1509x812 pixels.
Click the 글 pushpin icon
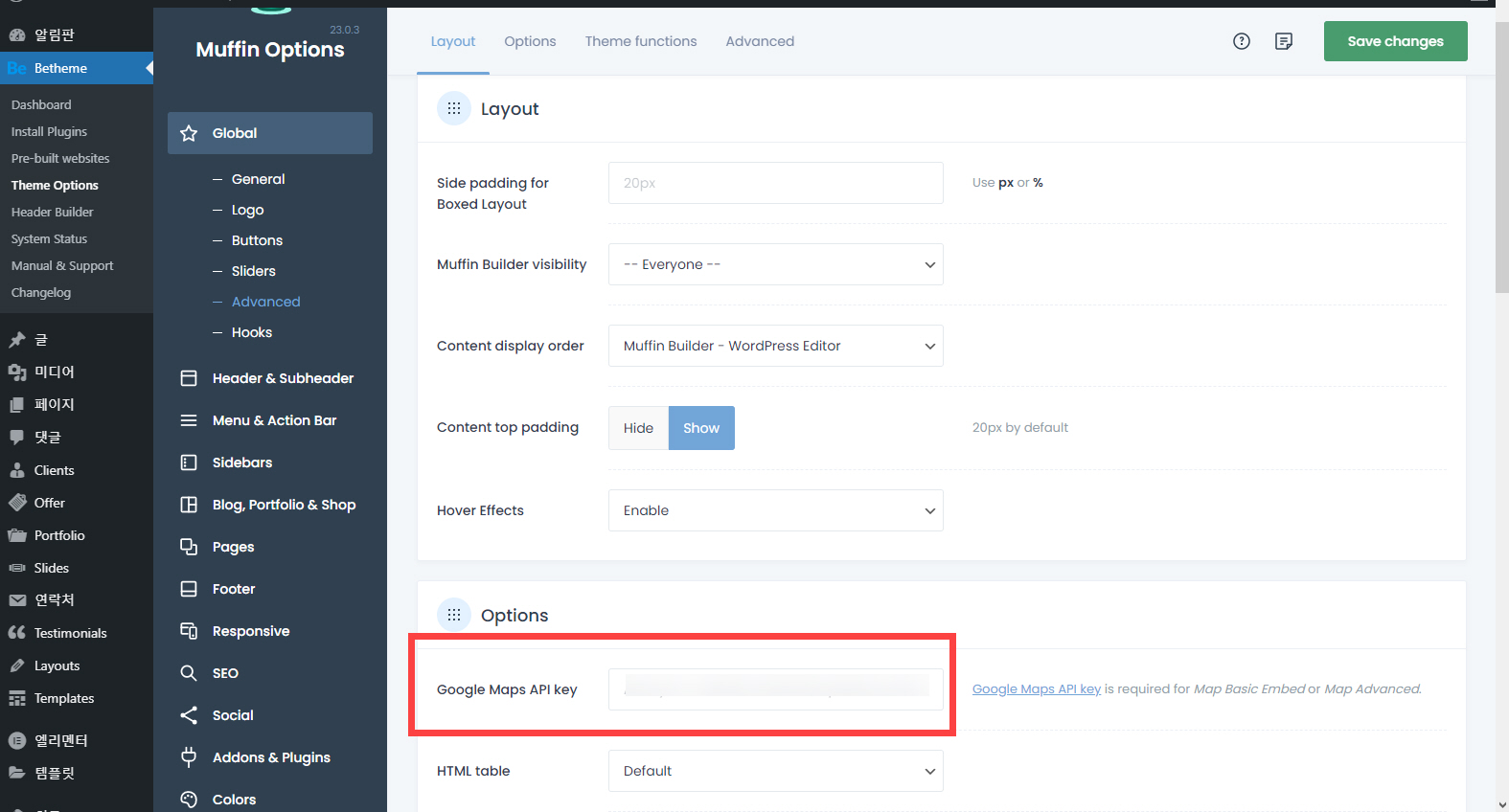click(17, 340)
